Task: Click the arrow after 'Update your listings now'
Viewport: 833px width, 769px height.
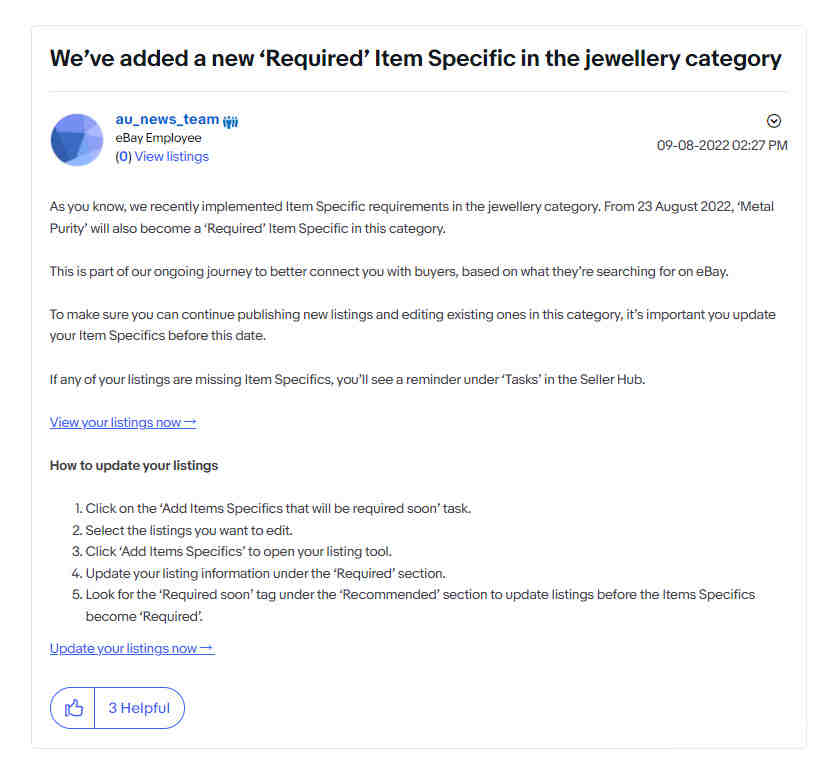Action: pos(207,648)
